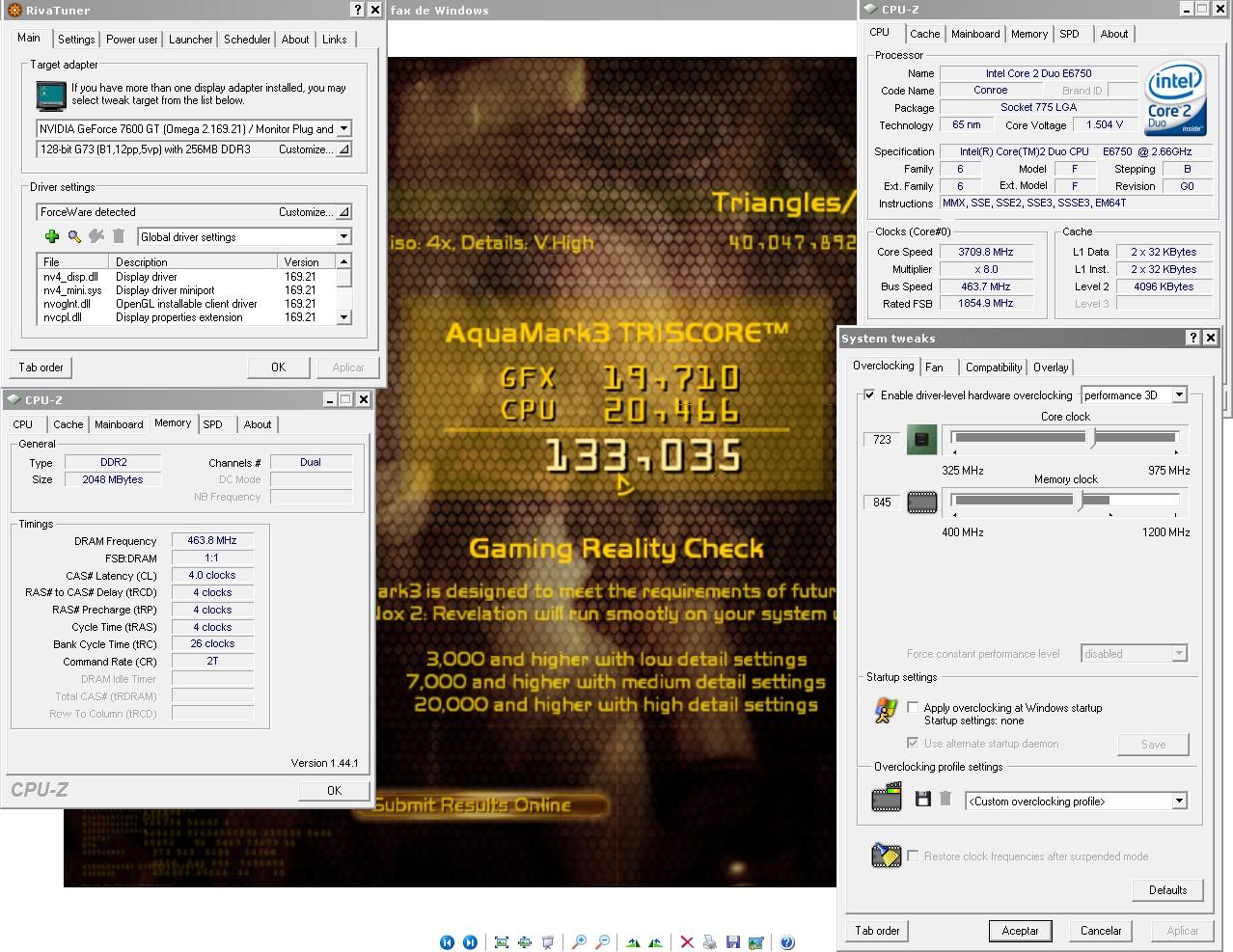The width and height of the screenshot is (1233, 952).
Task: Click the magnifier icon in RivaTuner driver settings
Action: 74,236
